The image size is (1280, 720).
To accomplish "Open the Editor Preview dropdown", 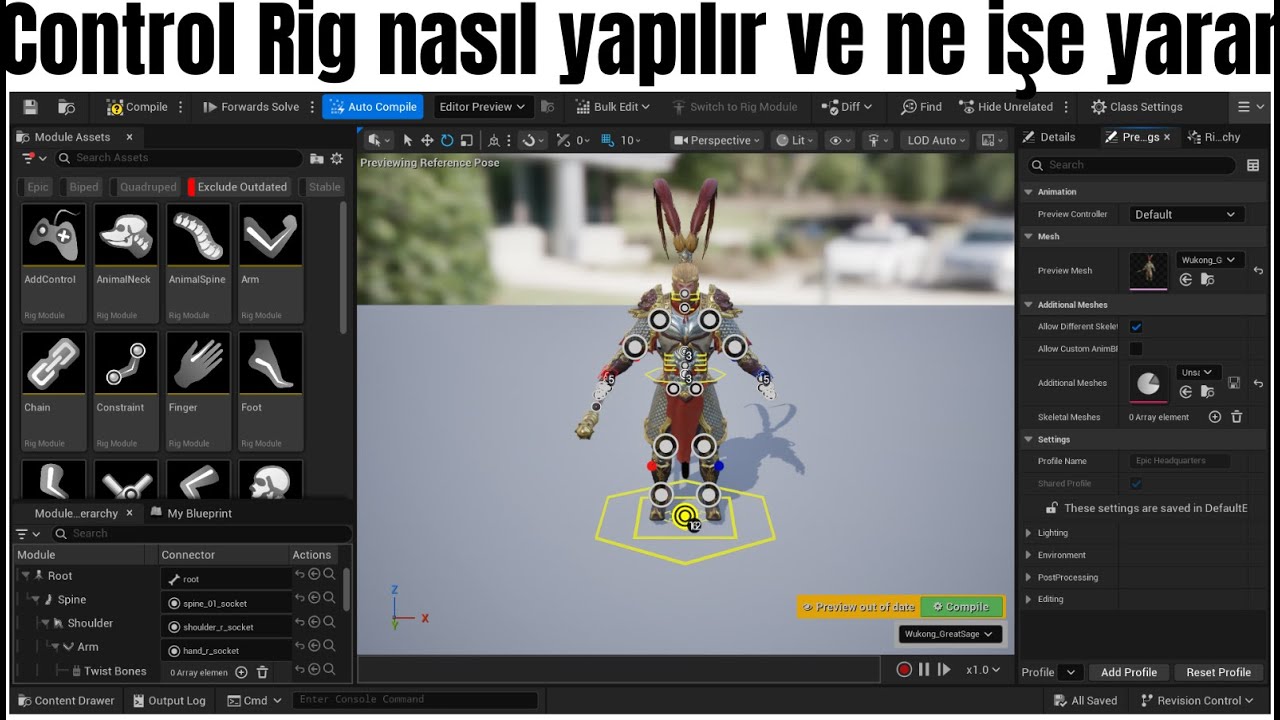I will (482, 107).
